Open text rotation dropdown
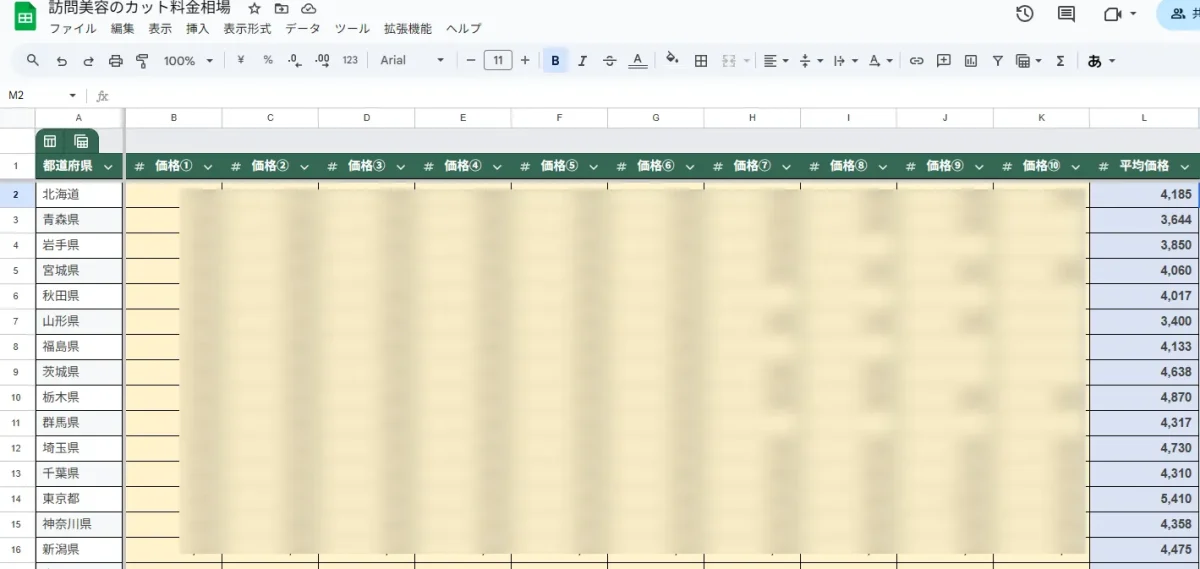 tap(881, 60)
